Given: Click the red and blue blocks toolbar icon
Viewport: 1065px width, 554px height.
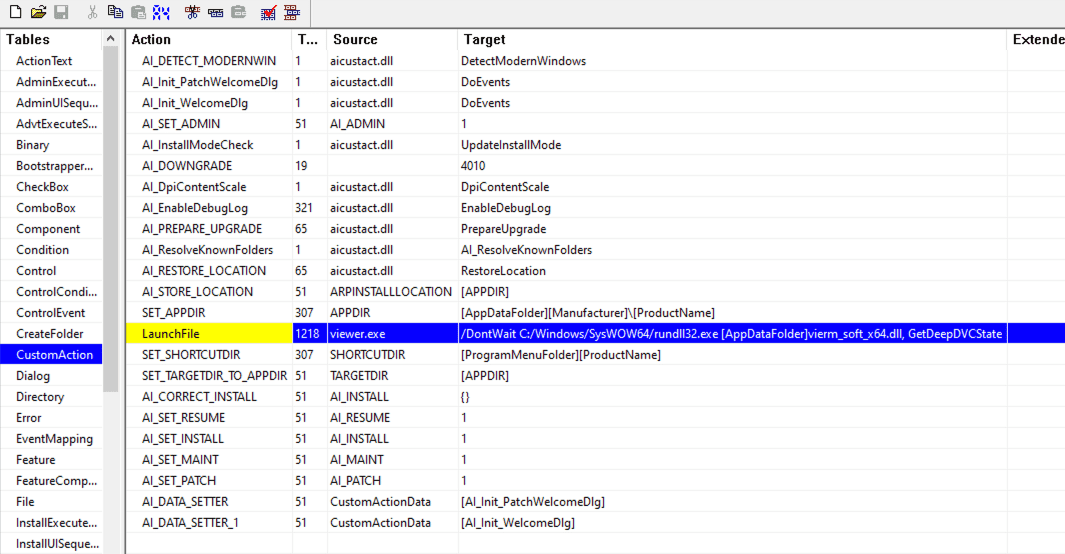Looking at the screenshot, I should [291, 13].
